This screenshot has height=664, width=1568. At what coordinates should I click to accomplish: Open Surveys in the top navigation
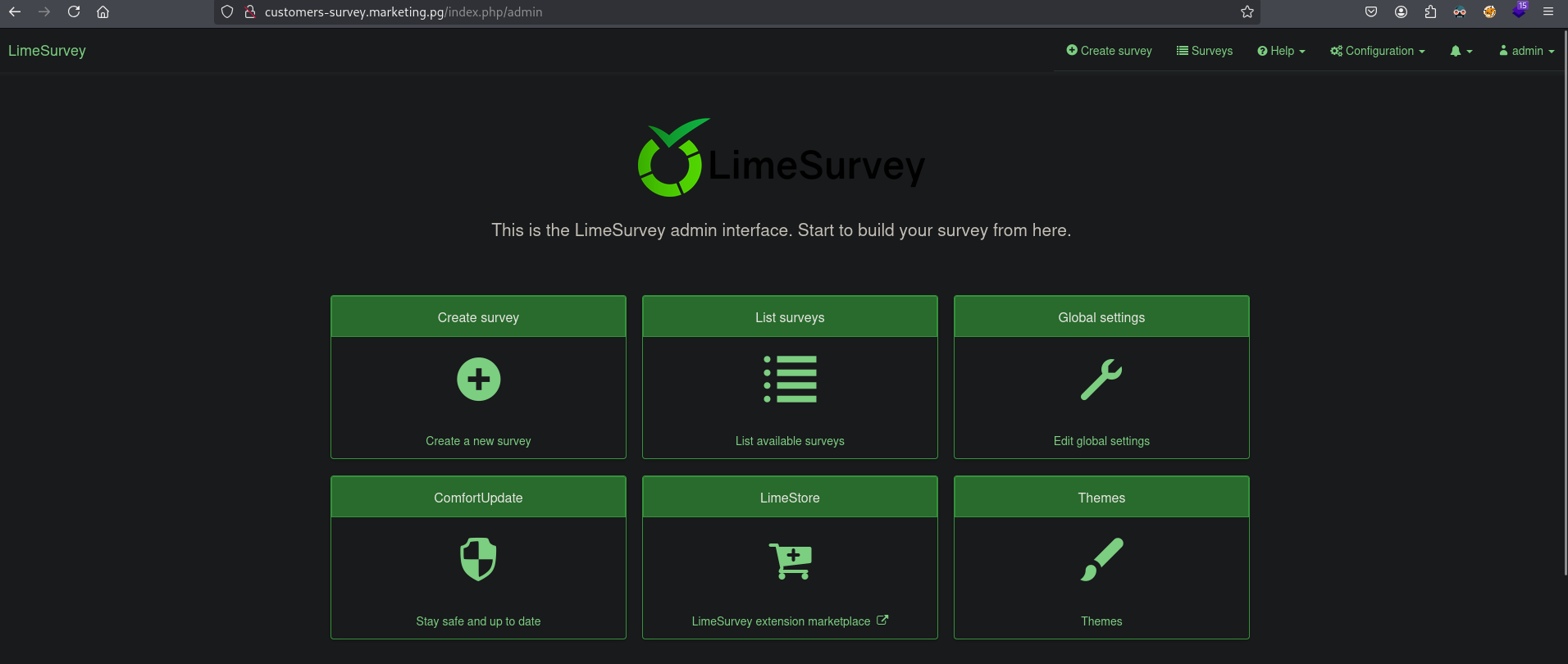point(1205,51)
